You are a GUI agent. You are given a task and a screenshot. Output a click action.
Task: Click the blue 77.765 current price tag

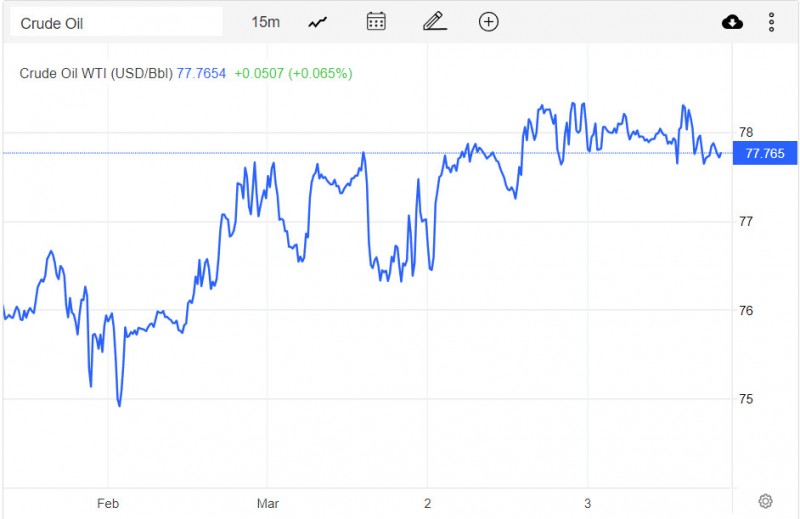click(x=765, y=153)
